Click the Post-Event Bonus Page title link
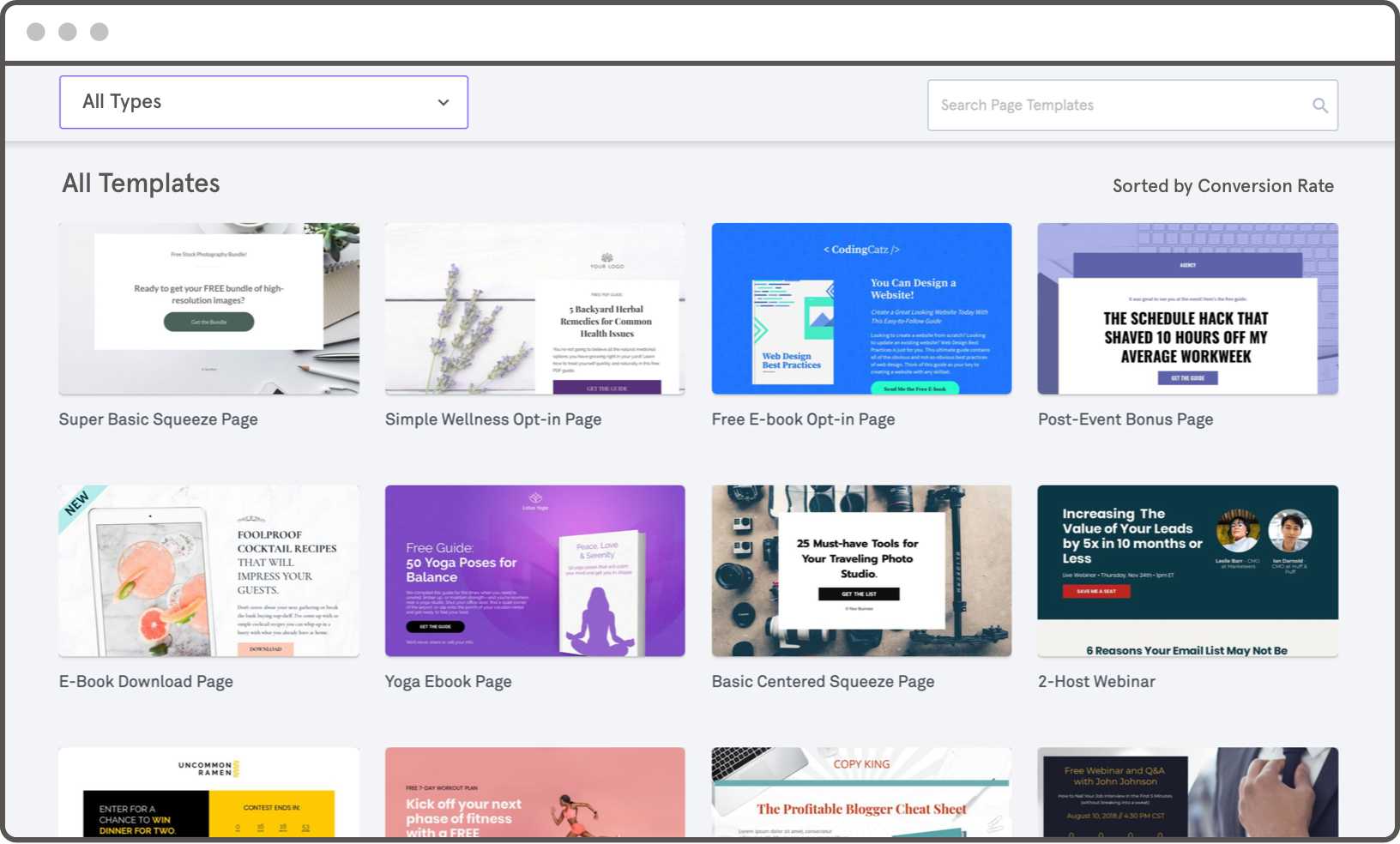The image size is (1400, 844). [x=1125, y=419]
